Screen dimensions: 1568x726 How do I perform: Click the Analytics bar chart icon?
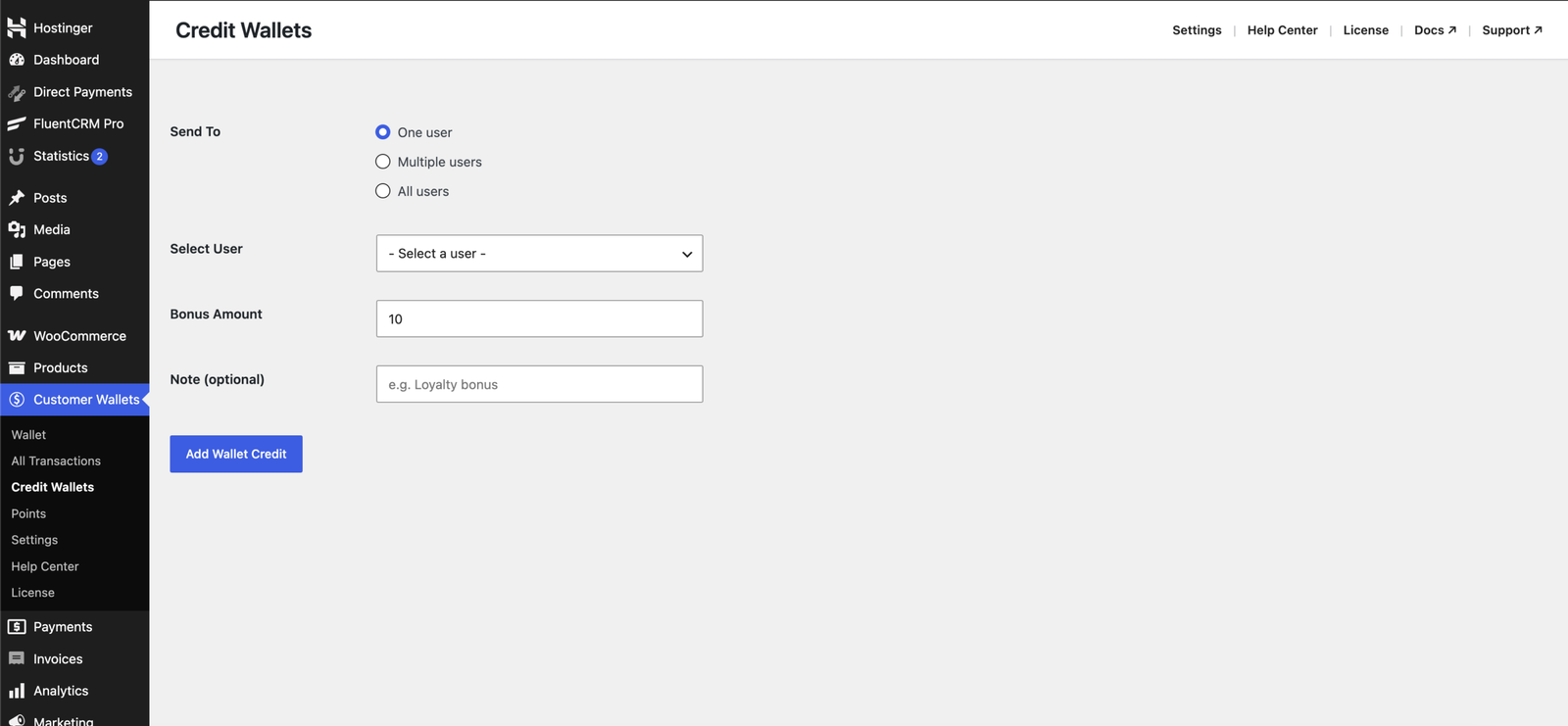(x=17, y=691)
